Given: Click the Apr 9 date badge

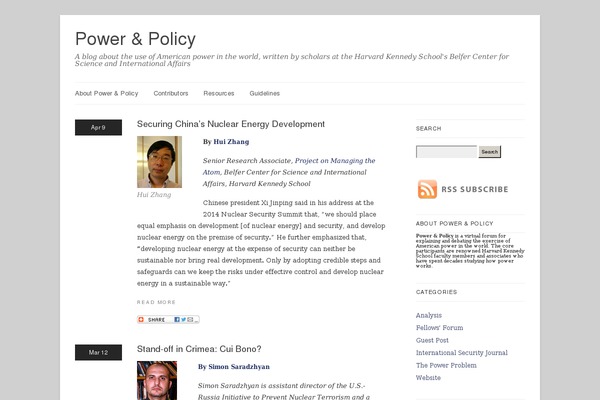Looking at the screenshot, I should coord(98,127).
